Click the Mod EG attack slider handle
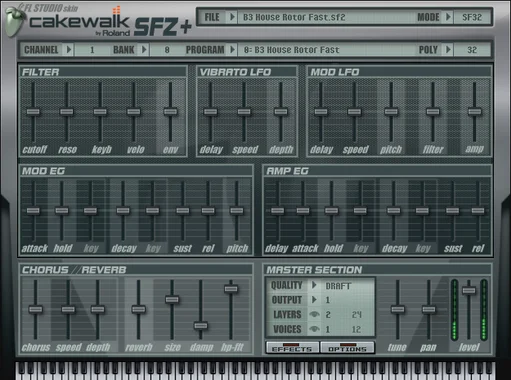Screen dimensions: 511x380 pyautogui.click(x=33, y=210)
